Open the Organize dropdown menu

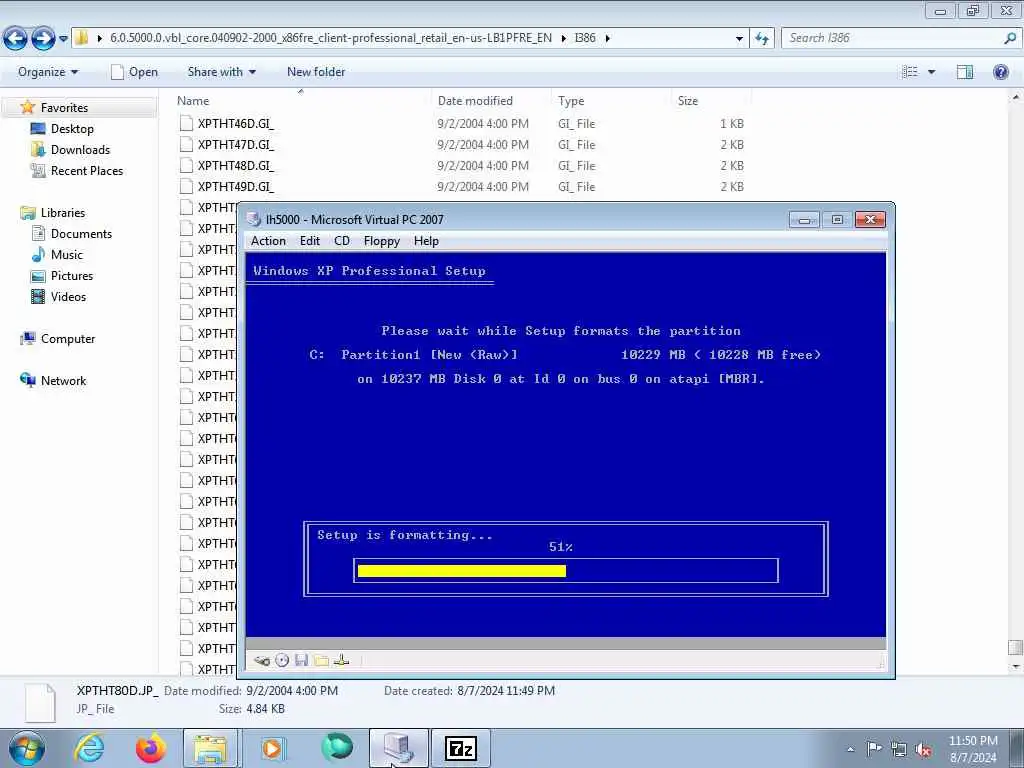pos(48,72)
